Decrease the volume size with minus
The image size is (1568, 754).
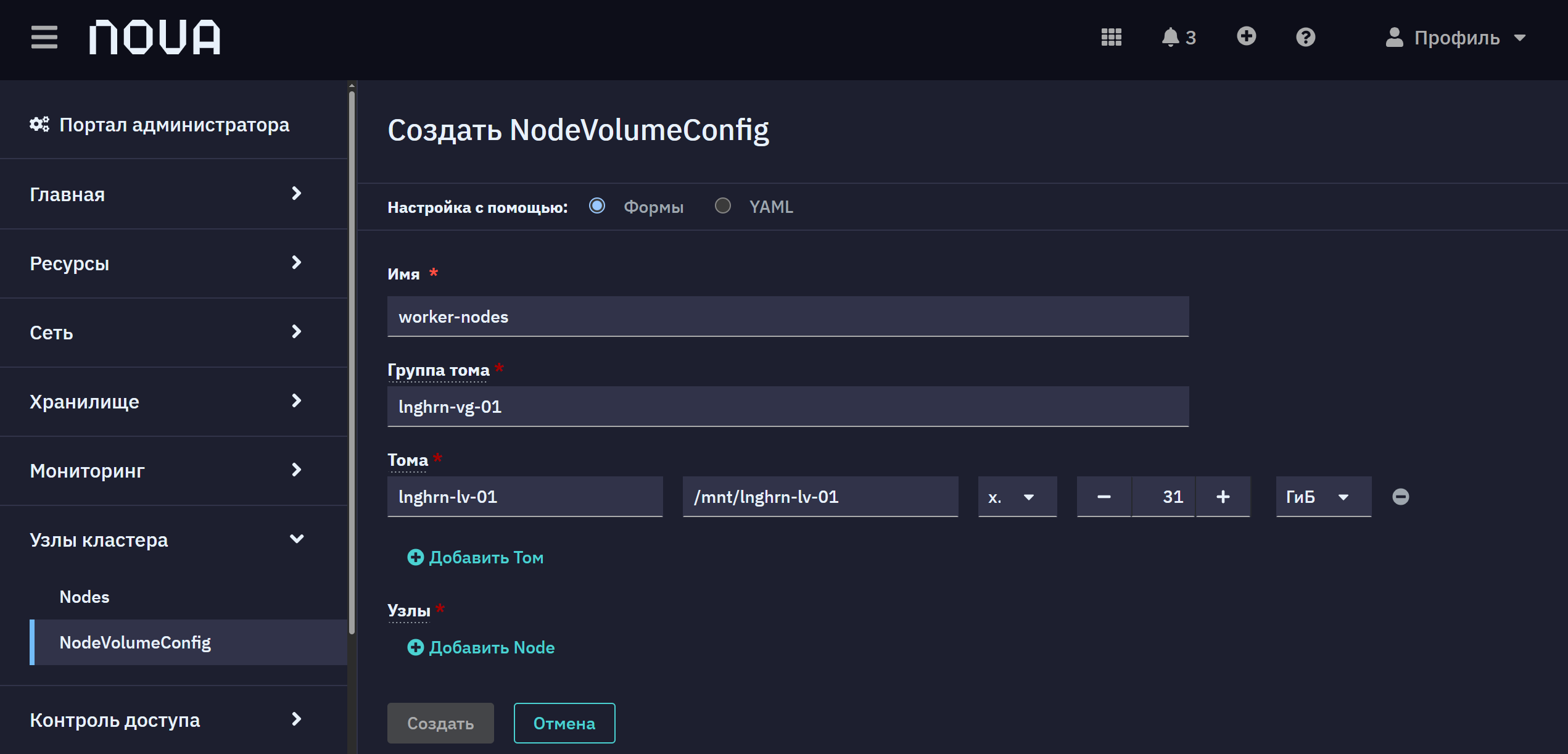pyautogui.click(x=1104, y=497)
